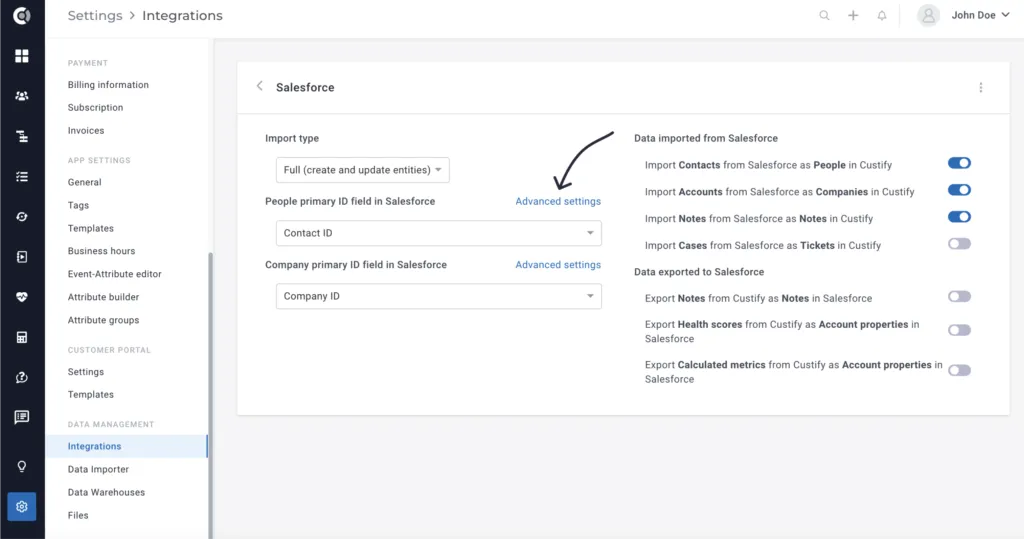The height and width of the screenshot is (539, 1024).
Task: Click the Custify logo icon
Action: coord(22,16)
